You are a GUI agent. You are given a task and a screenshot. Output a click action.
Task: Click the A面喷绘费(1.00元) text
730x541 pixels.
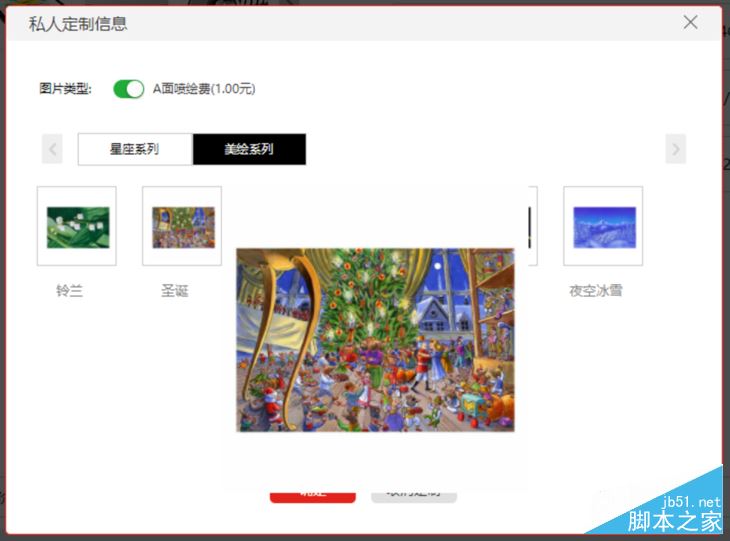(204, 88)
